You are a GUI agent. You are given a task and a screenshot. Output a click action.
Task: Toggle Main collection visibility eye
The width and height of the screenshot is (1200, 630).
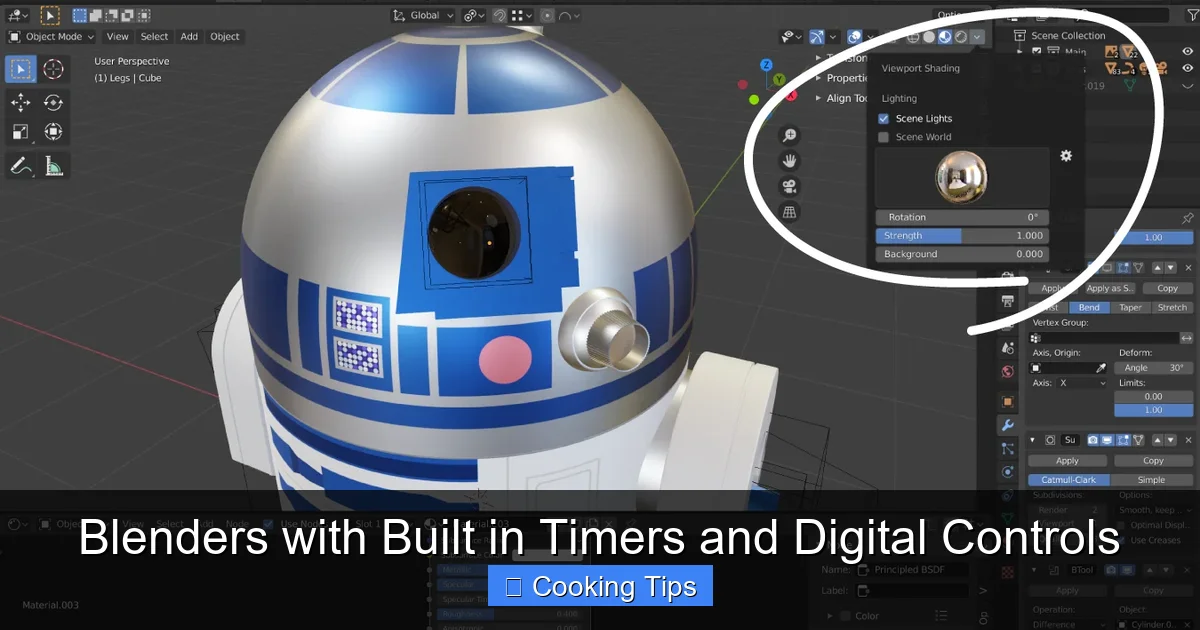[1188, 51]
